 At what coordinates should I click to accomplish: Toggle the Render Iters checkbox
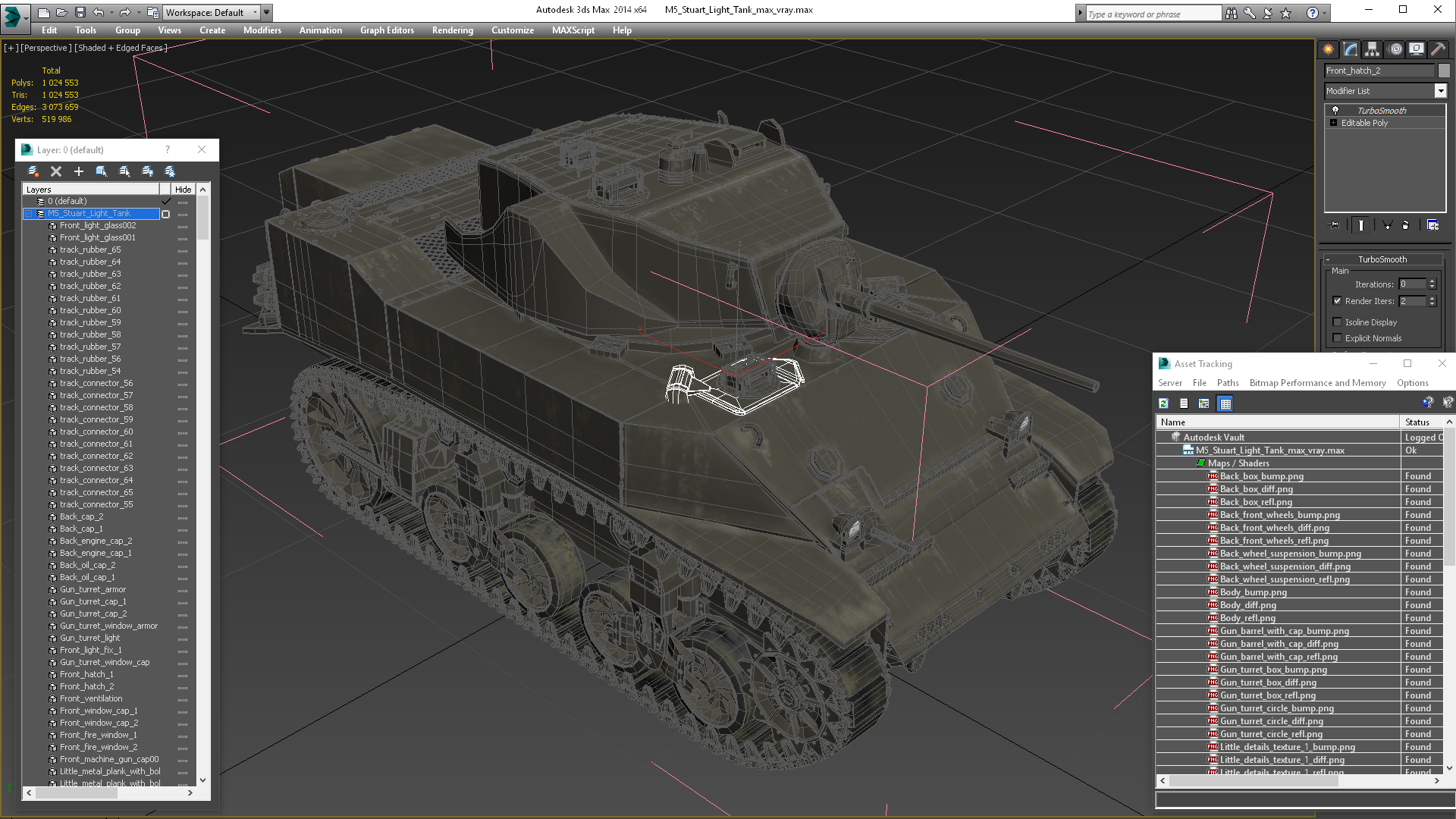tap(1337, 301)
